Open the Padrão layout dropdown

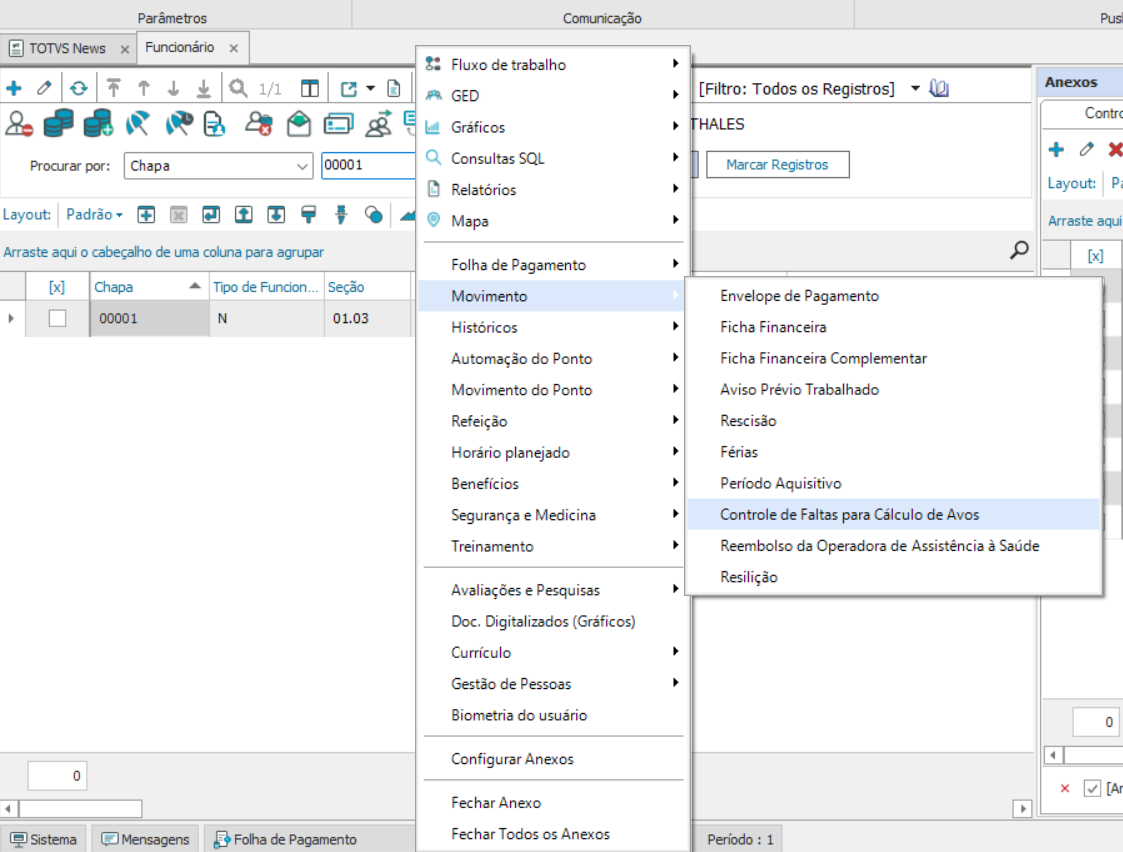[95, 215]
